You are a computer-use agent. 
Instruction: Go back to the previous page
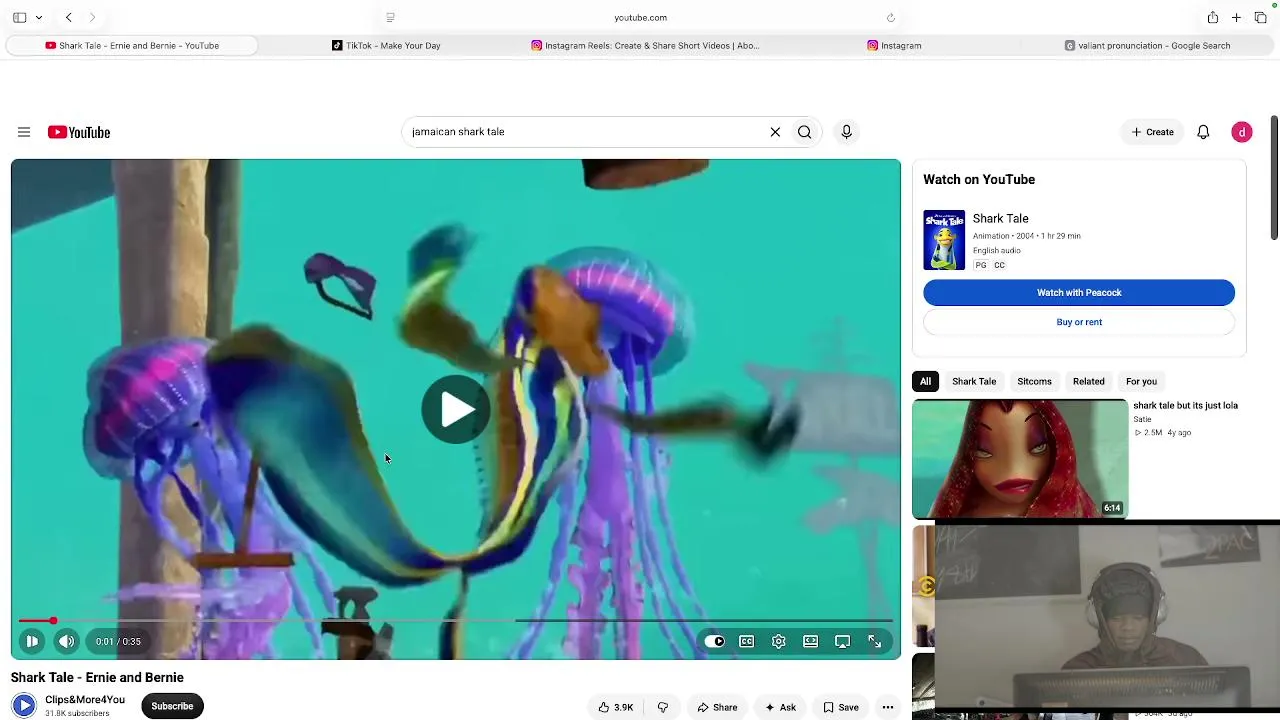tap(68, 17)
